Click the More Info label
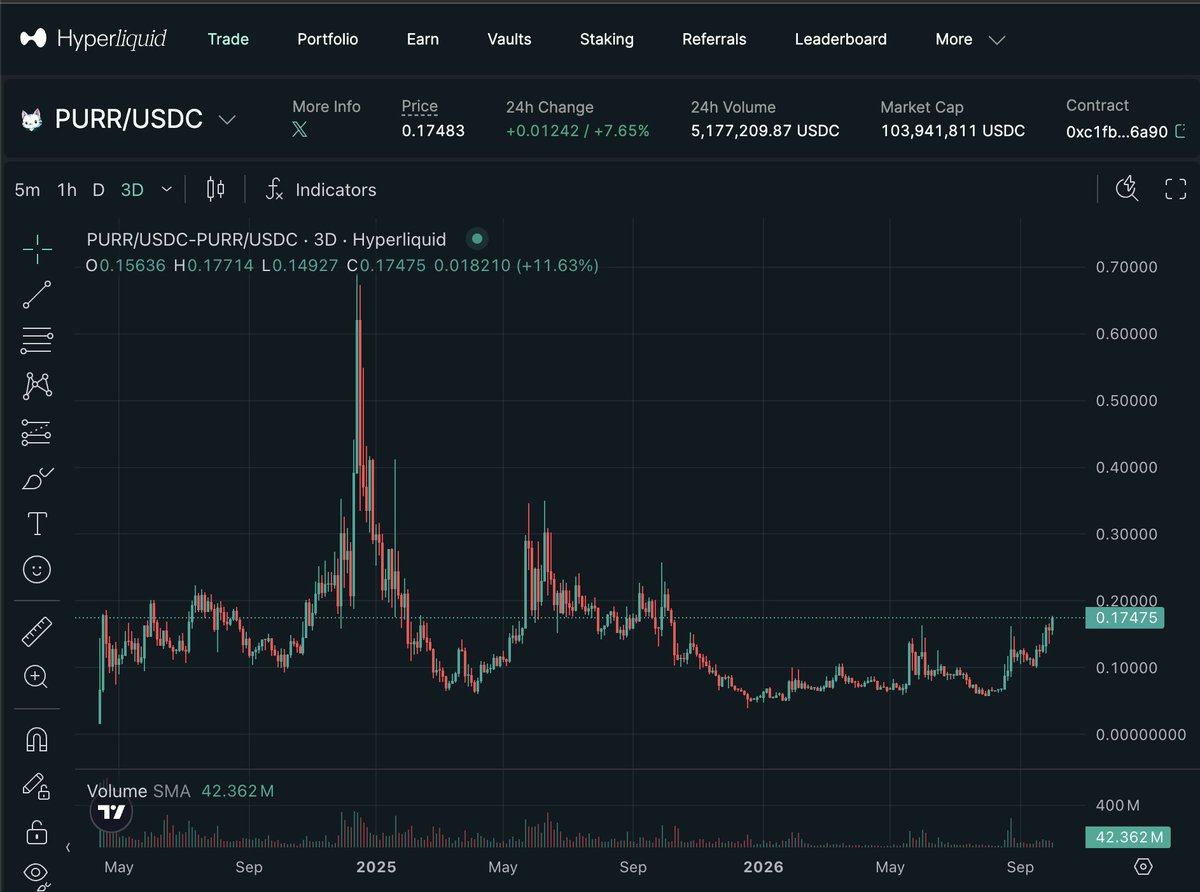The image size is (1200, 892). 326,106
